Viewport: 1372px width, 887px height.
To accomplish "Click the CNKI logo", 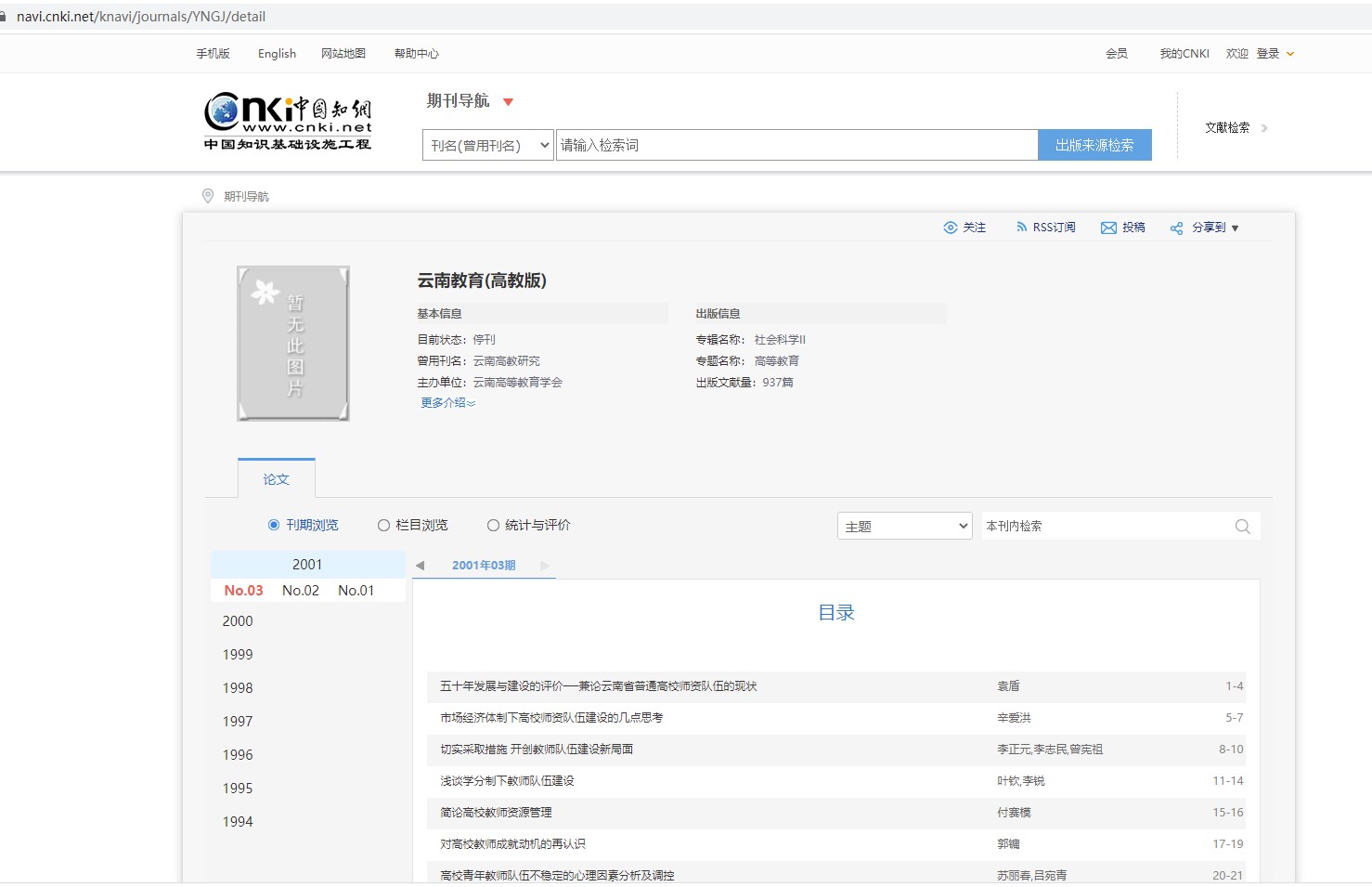I will point(288,121).
